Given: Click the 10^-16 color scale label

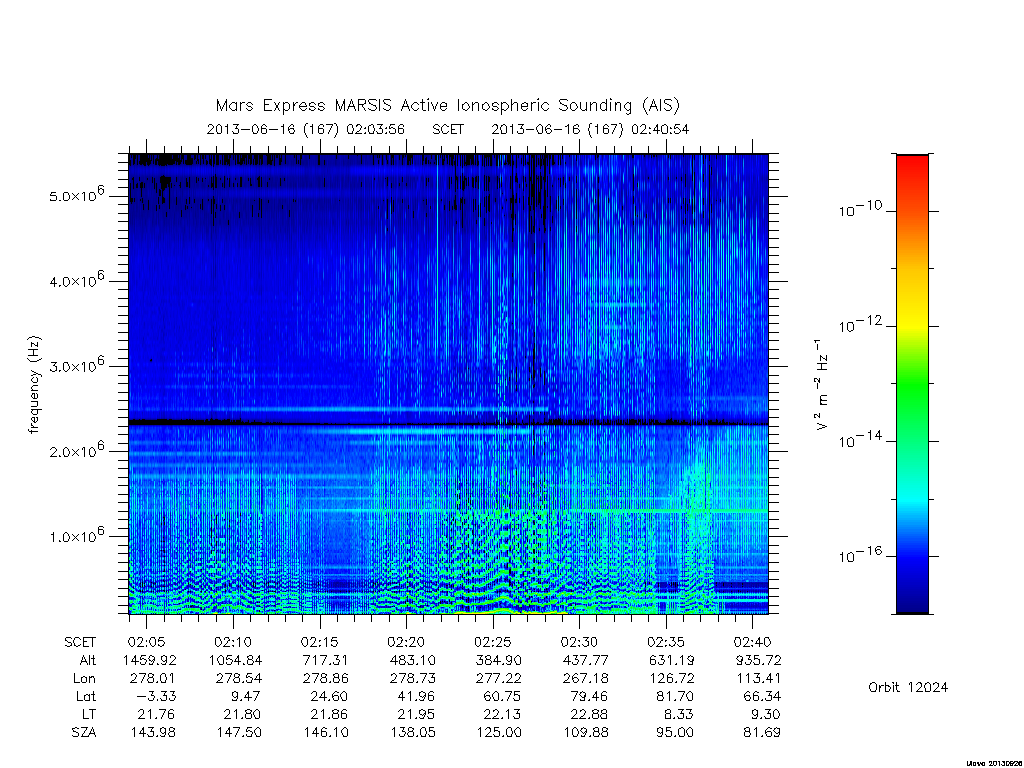Looking at the screenshot, I should (x=859, y=554).
